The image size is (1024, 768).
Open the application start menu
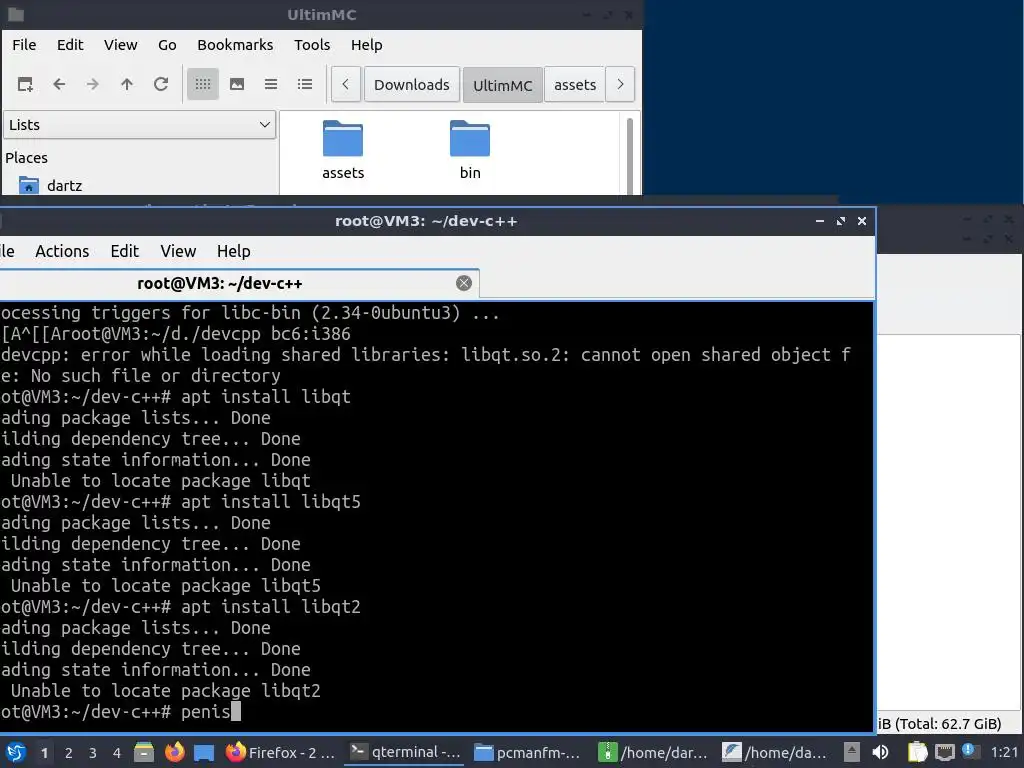(16, 752)
